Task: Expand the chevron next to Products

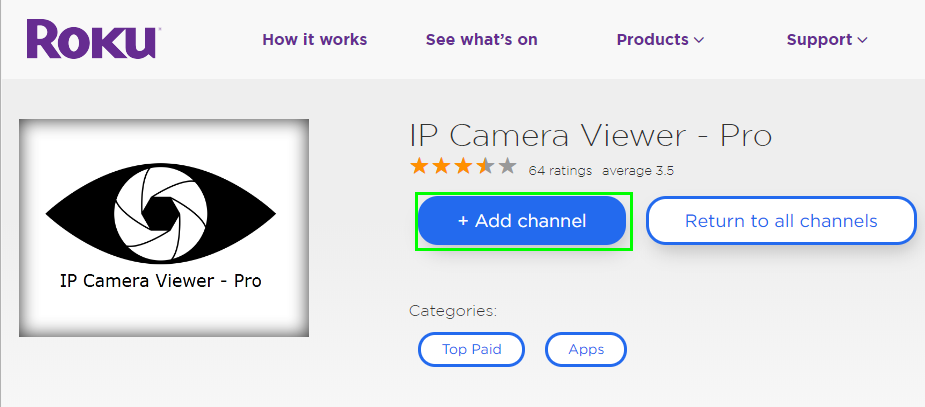Action: 699,41
